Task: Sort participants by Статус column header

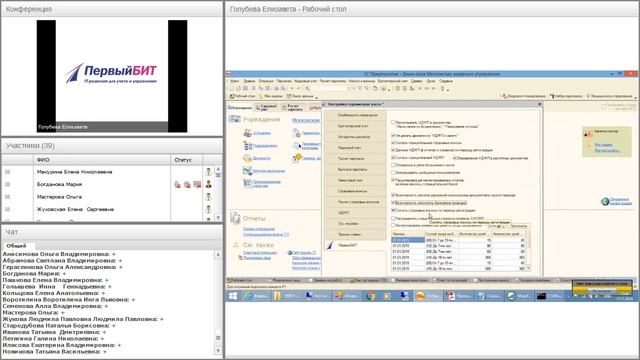Action: (x=187, y=160)
